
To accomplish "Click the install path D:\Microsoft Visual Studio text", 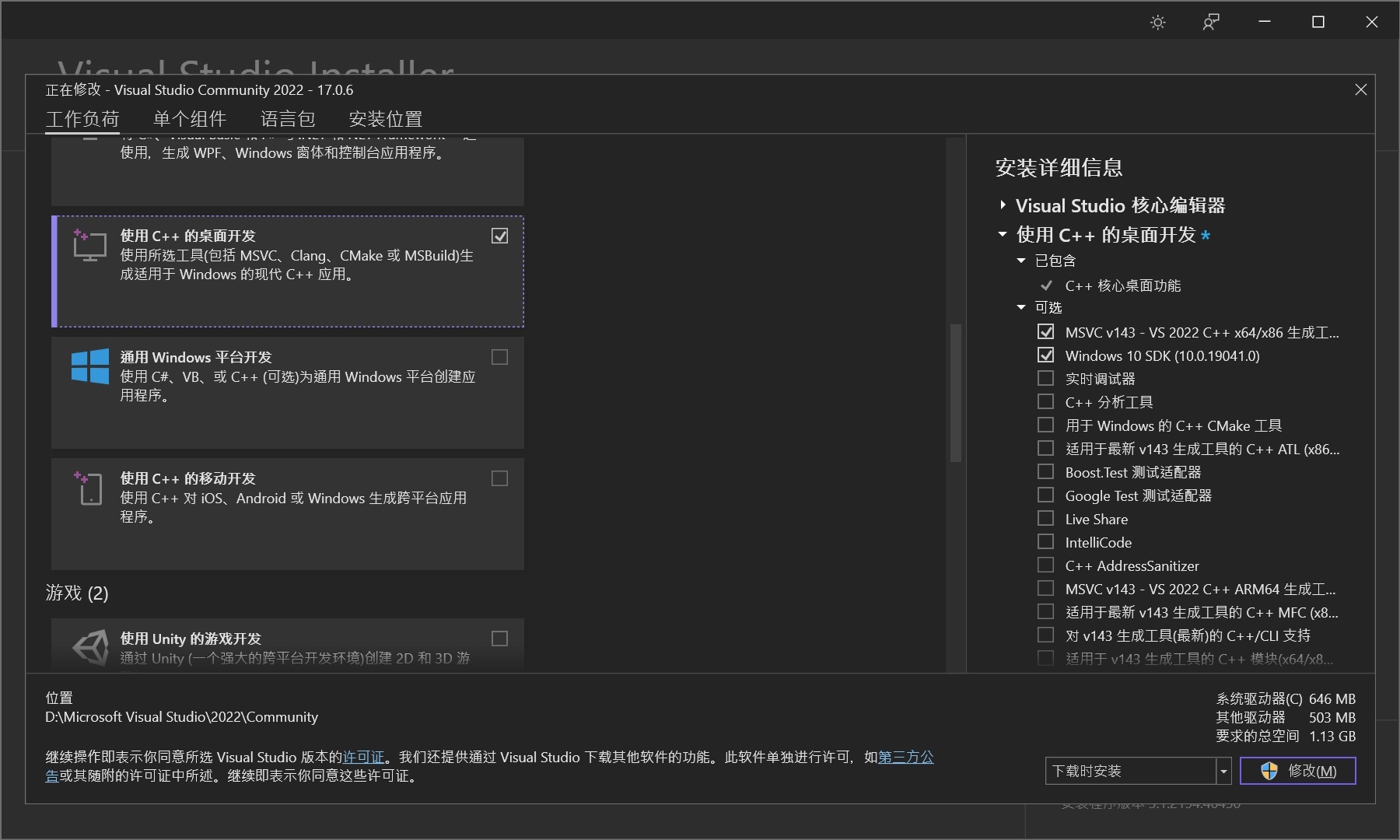I will pyautogui.click(x=181, y=716).
